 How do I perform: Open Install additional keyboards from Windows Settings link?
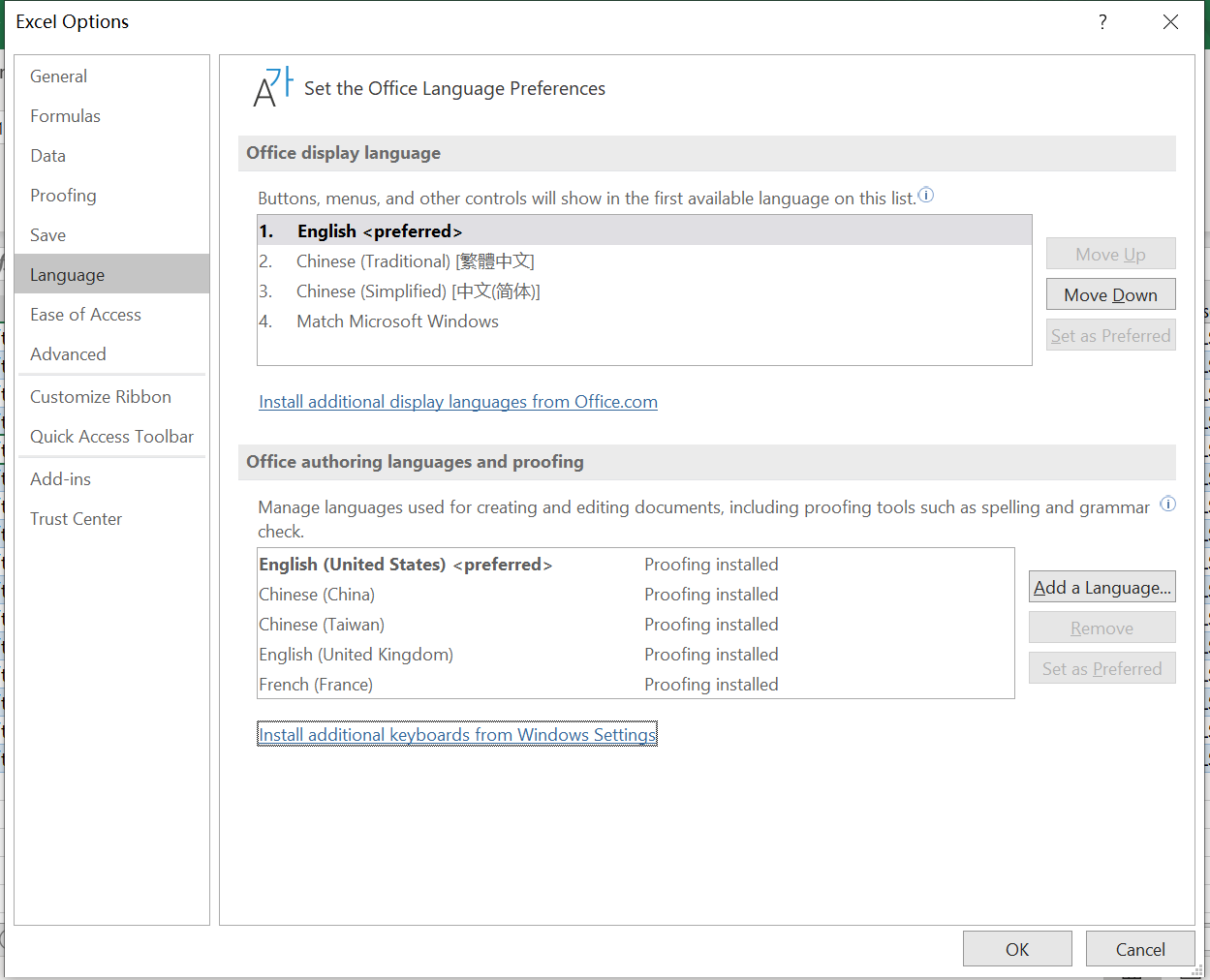click(x=457, y=735)
